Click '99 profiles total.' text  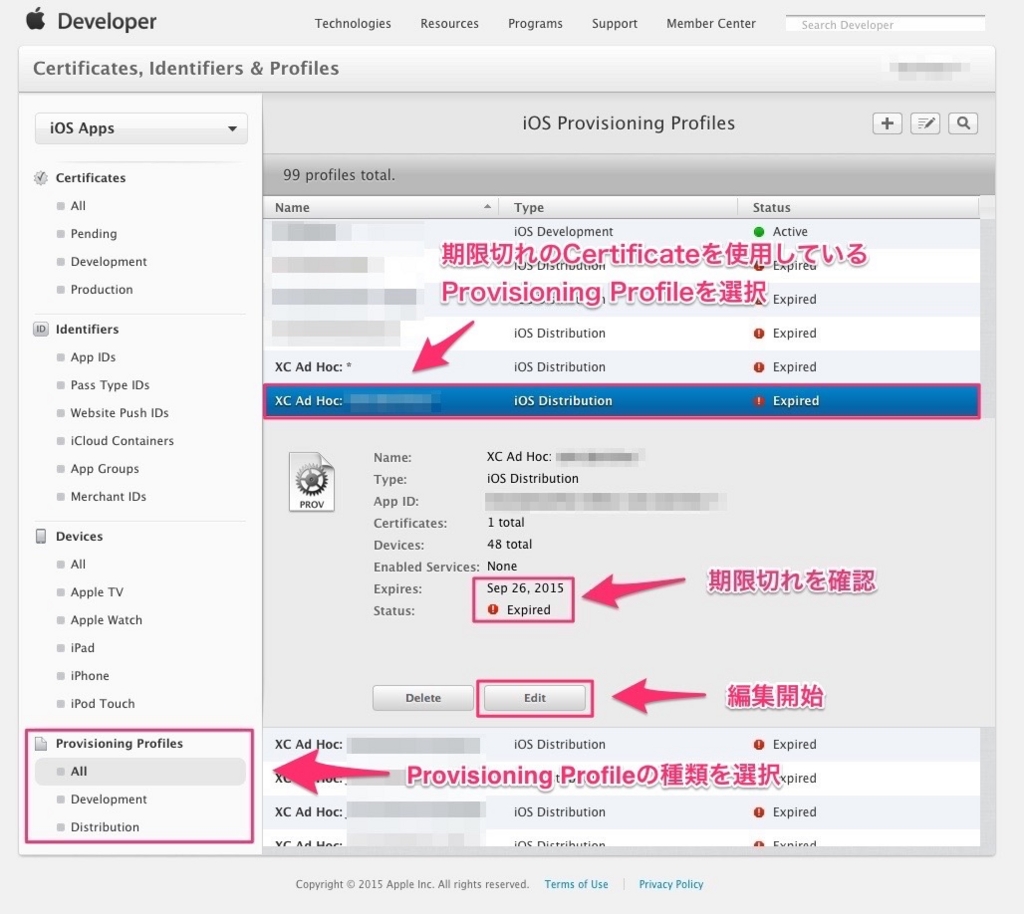[339, 175]
